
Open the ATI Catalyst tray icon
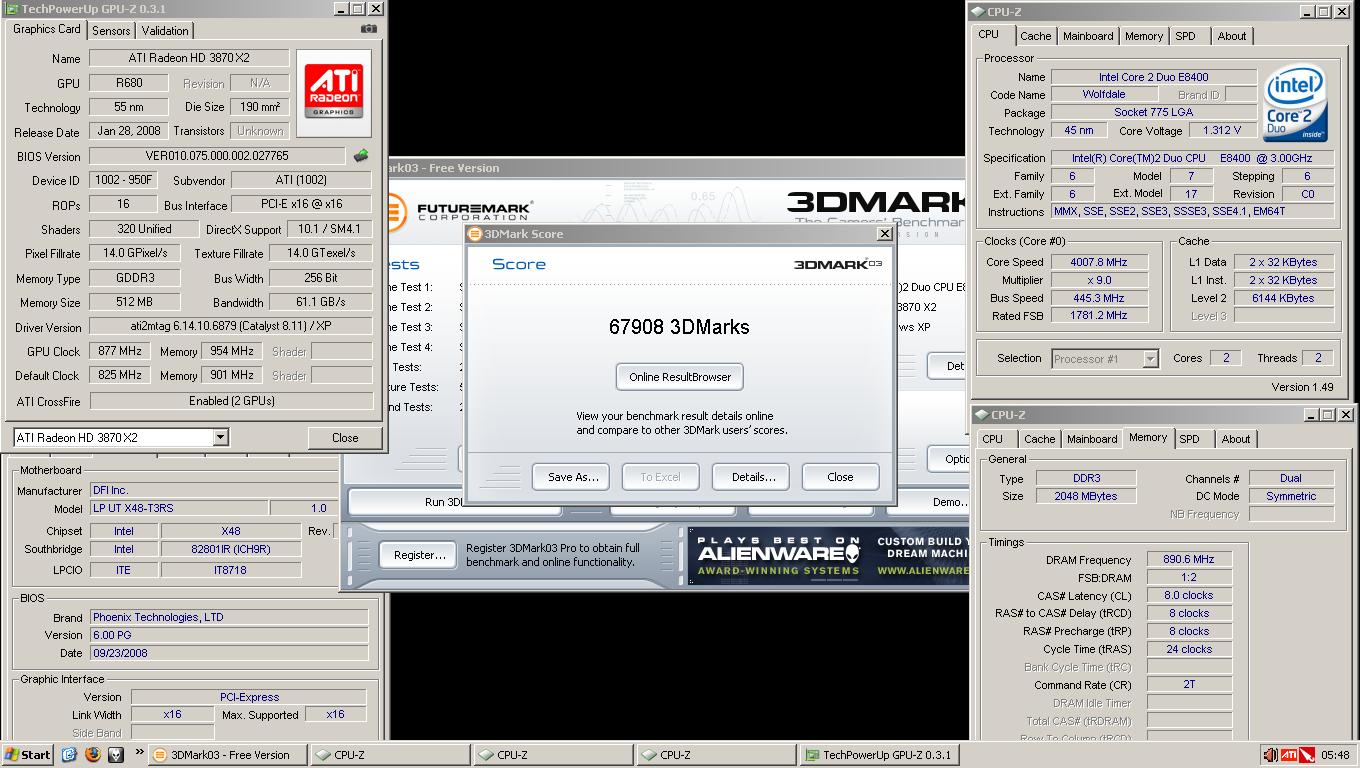point(1289,755)
